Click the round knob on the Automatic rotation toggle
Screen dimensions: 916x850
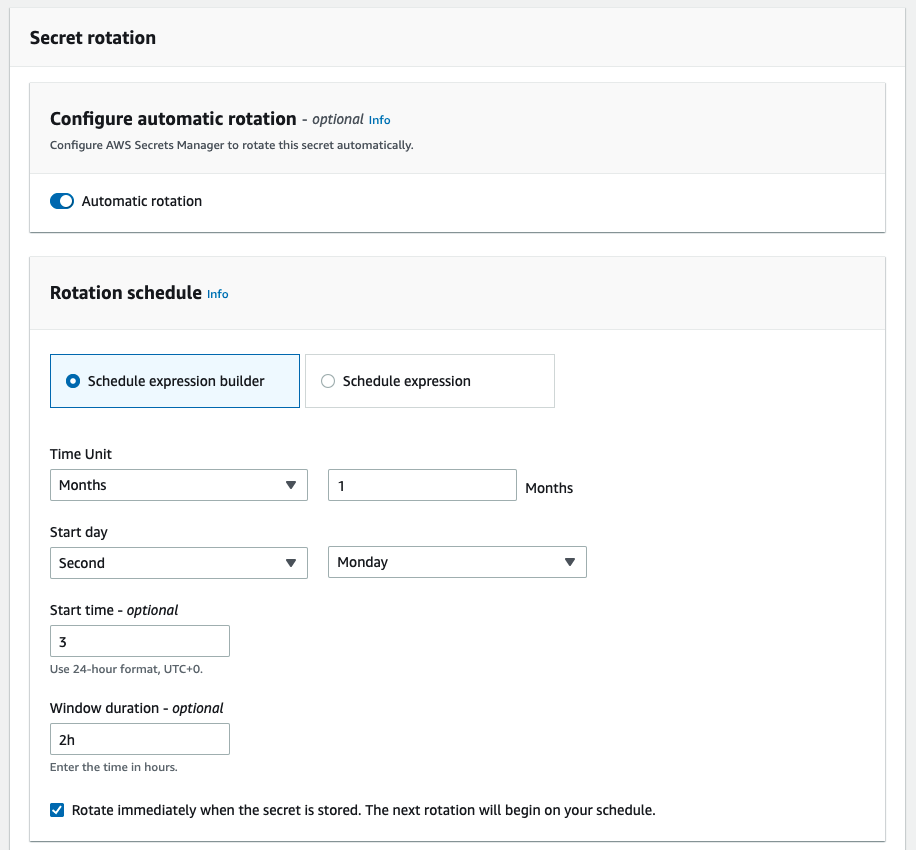tap(67, 201)
